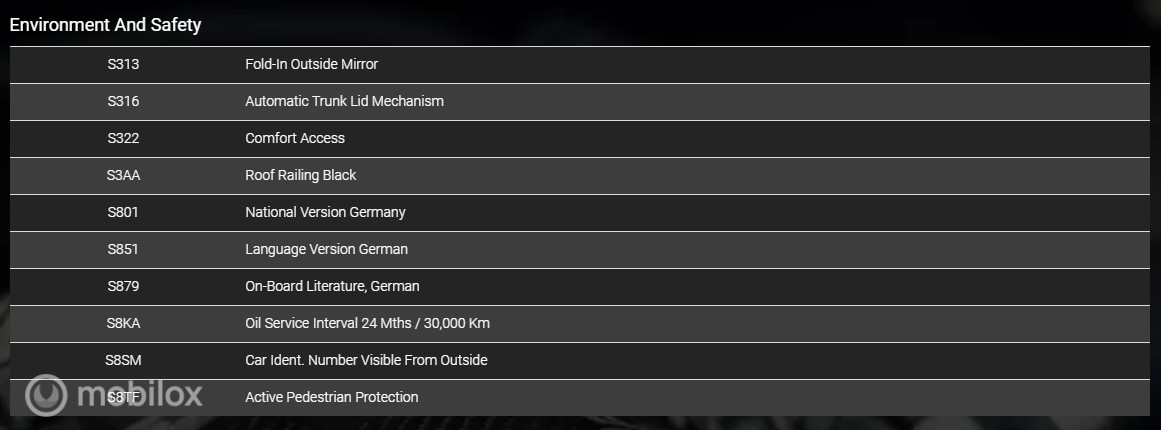Select Roof Railing Black entry
This screenshot has height=430, width=1161.
click(301, 175)
